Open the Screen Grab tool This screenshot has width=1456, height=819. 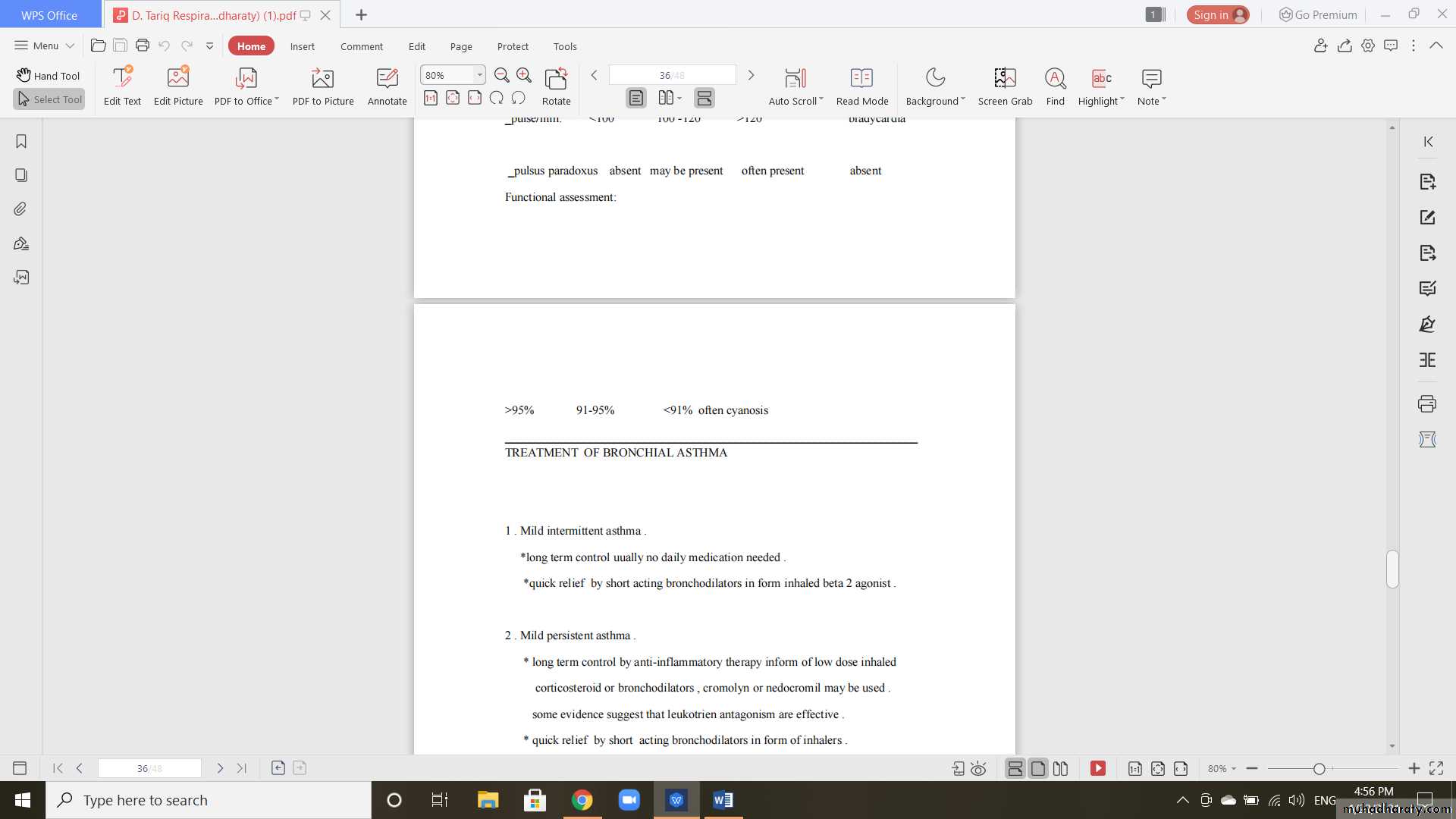coord(1005,78)
